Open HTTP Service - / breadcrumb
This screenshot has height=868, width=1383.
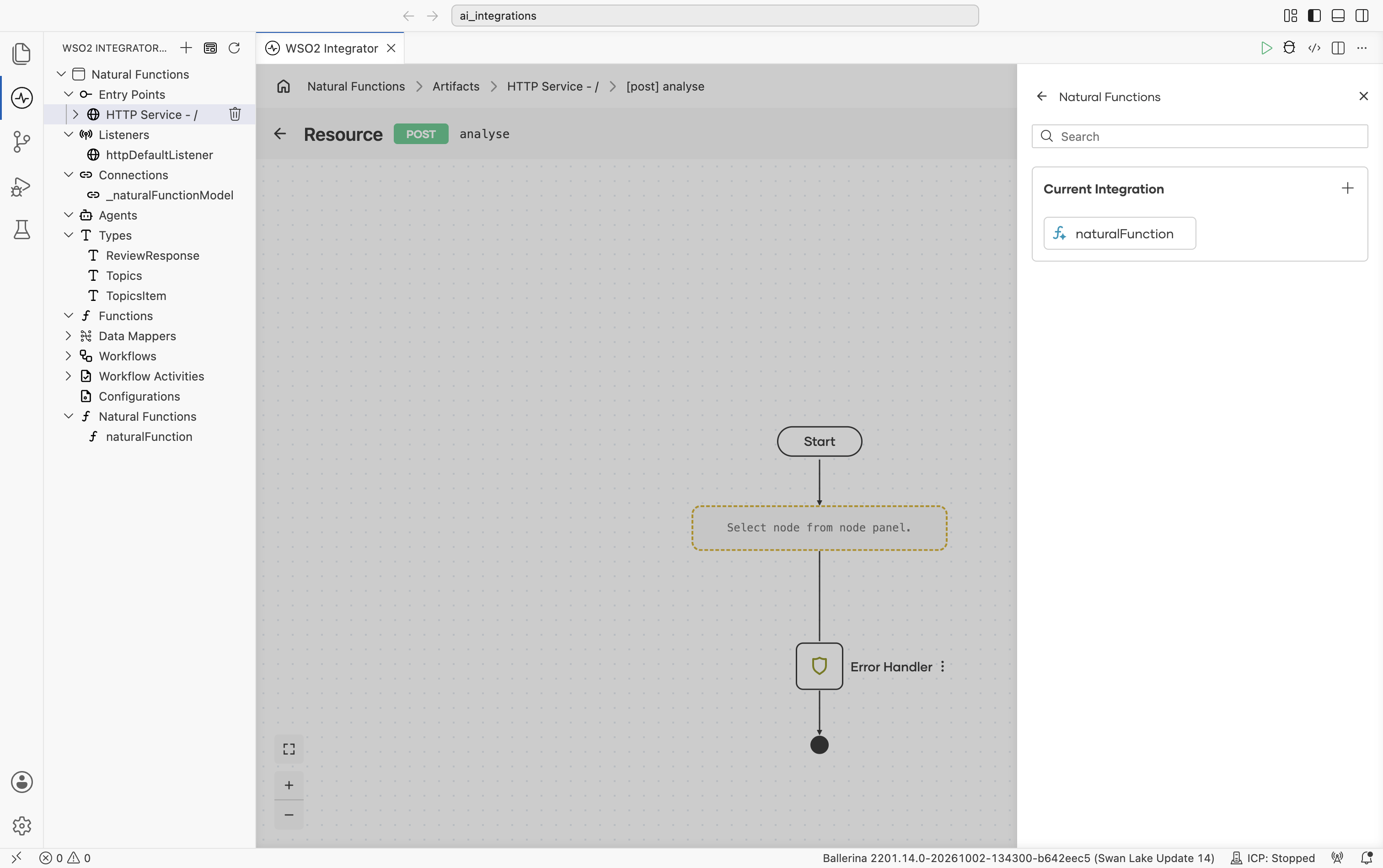(x=553, y=86)
